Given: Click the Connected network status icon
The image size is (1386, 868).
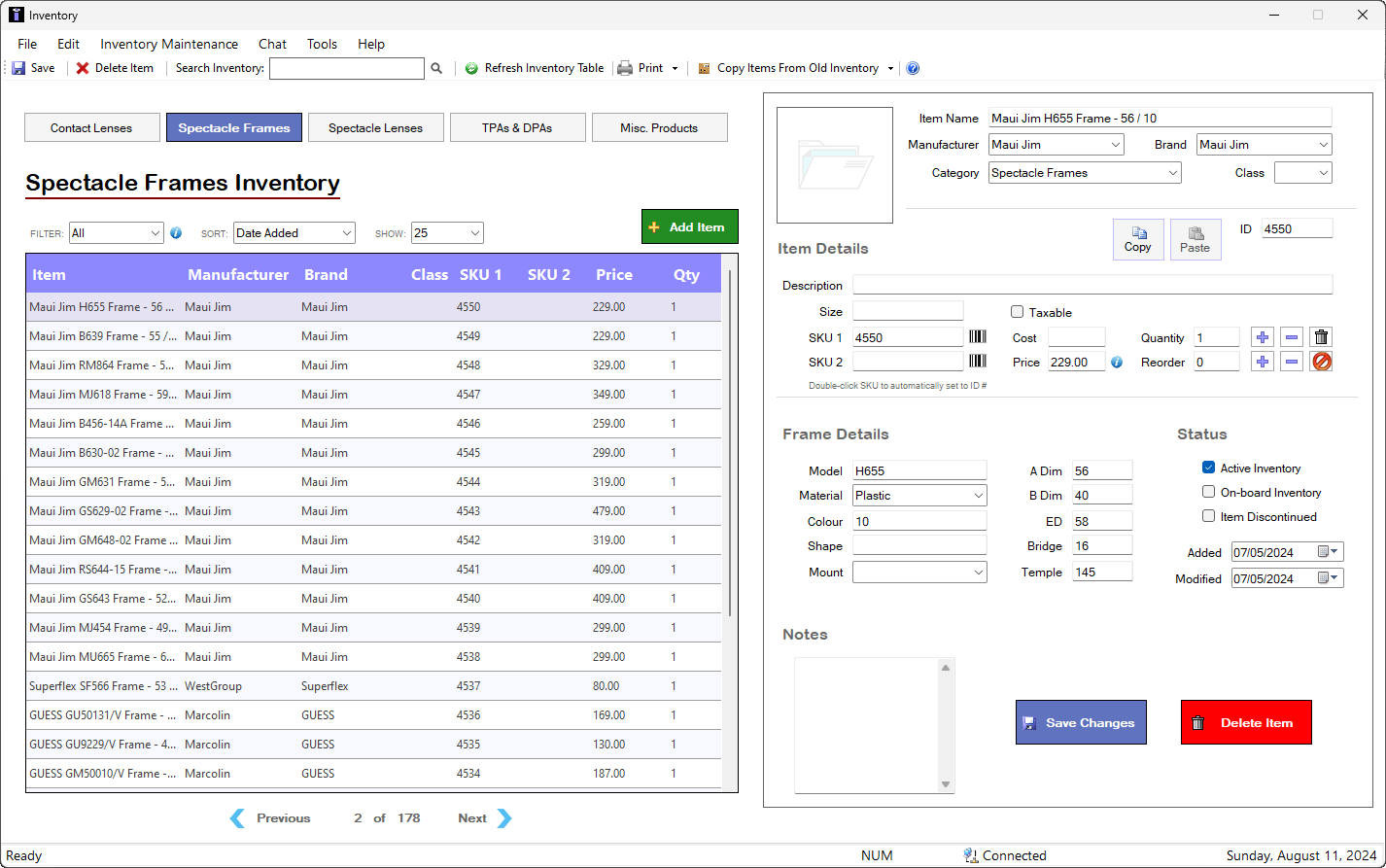Looking at the screenshot, I should [970, 855].
